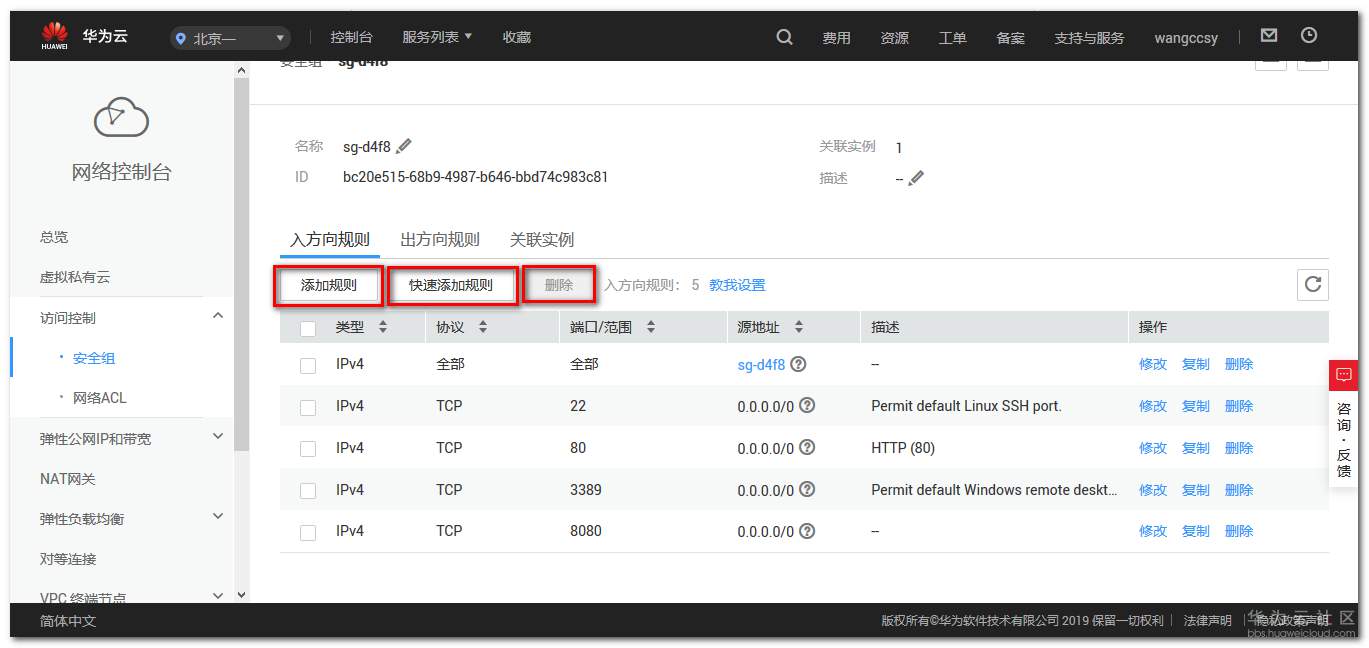Click the 添加规则 button
The image size is (1369, 648).
(329, 285)
